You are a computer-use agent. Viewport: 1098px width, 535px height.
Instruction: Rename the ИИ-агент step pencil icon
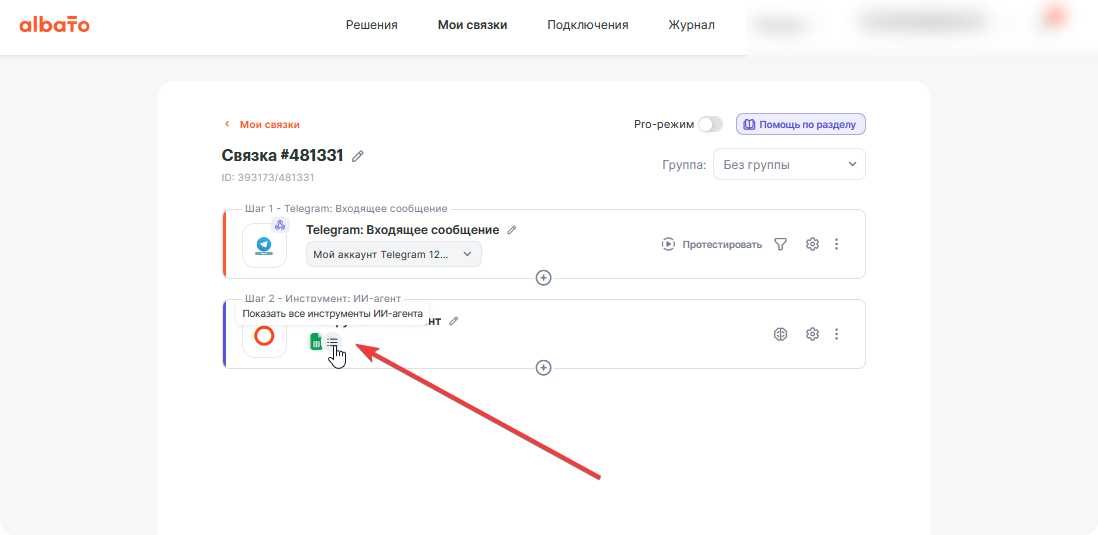[454, 321]
